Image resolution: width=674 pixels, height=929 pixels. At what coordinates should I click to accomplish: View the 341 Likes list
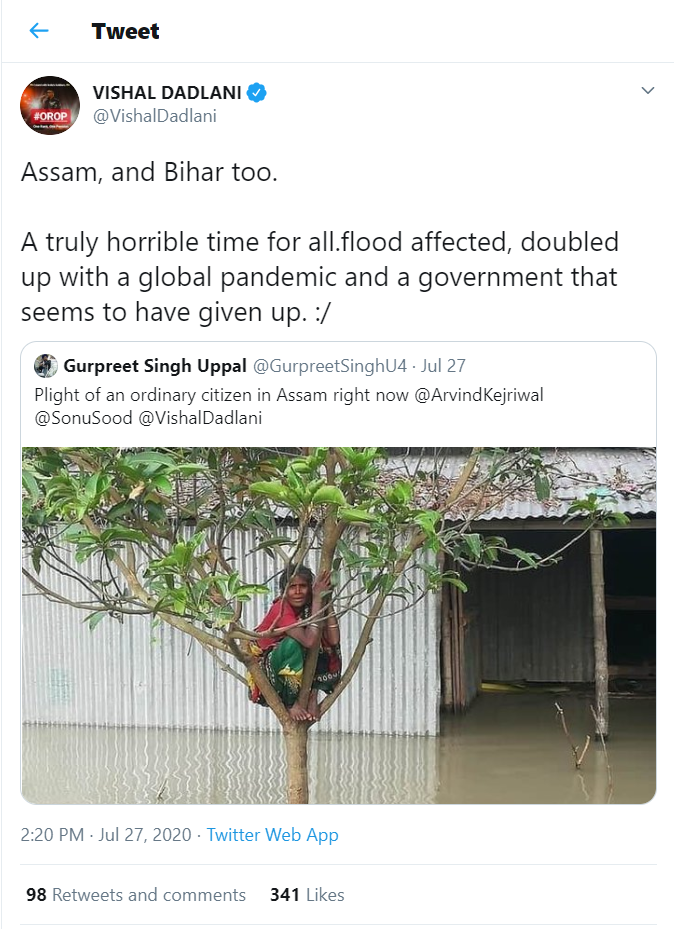[x=307, y=895]
